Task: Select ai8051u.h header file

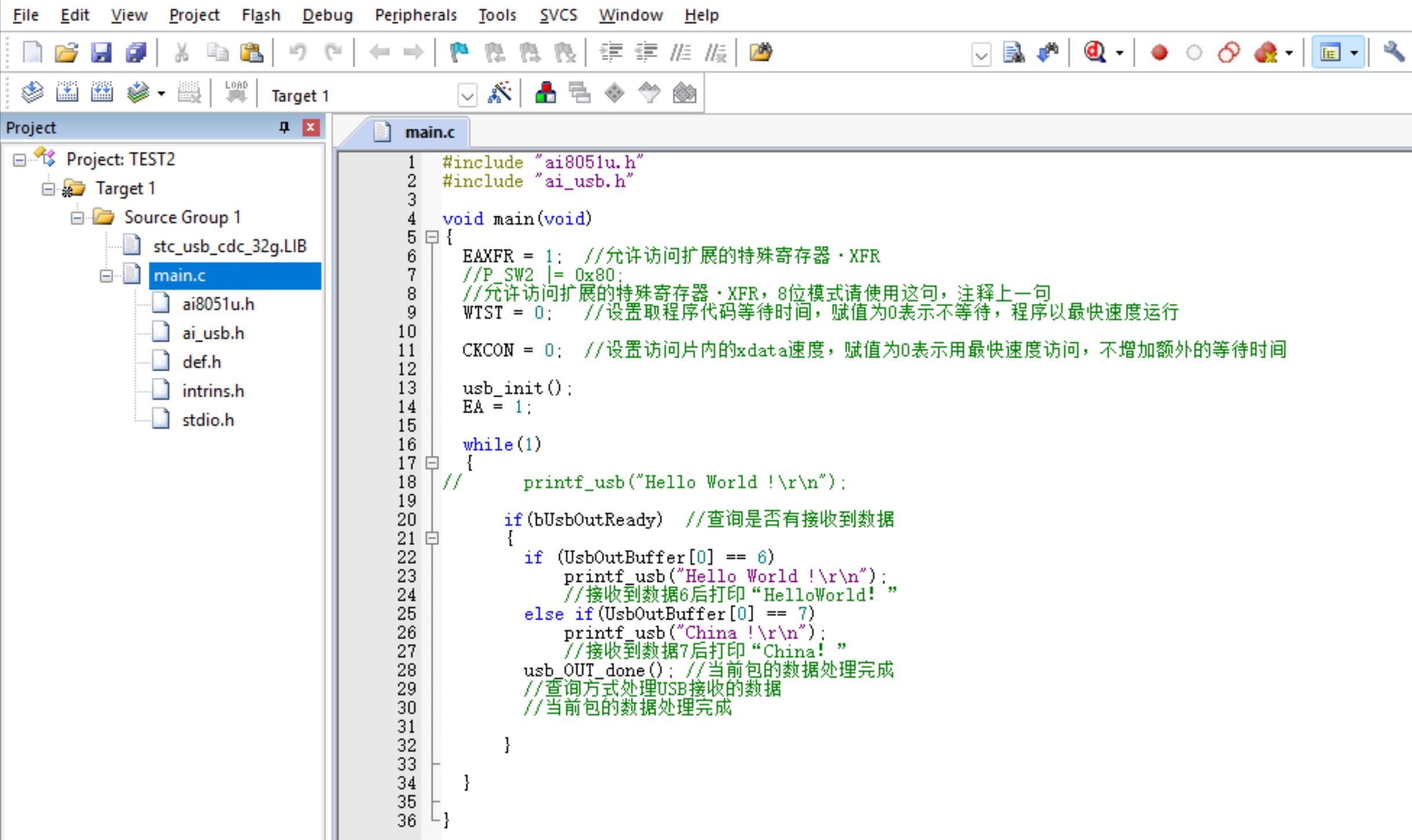Action: point(218,305)
